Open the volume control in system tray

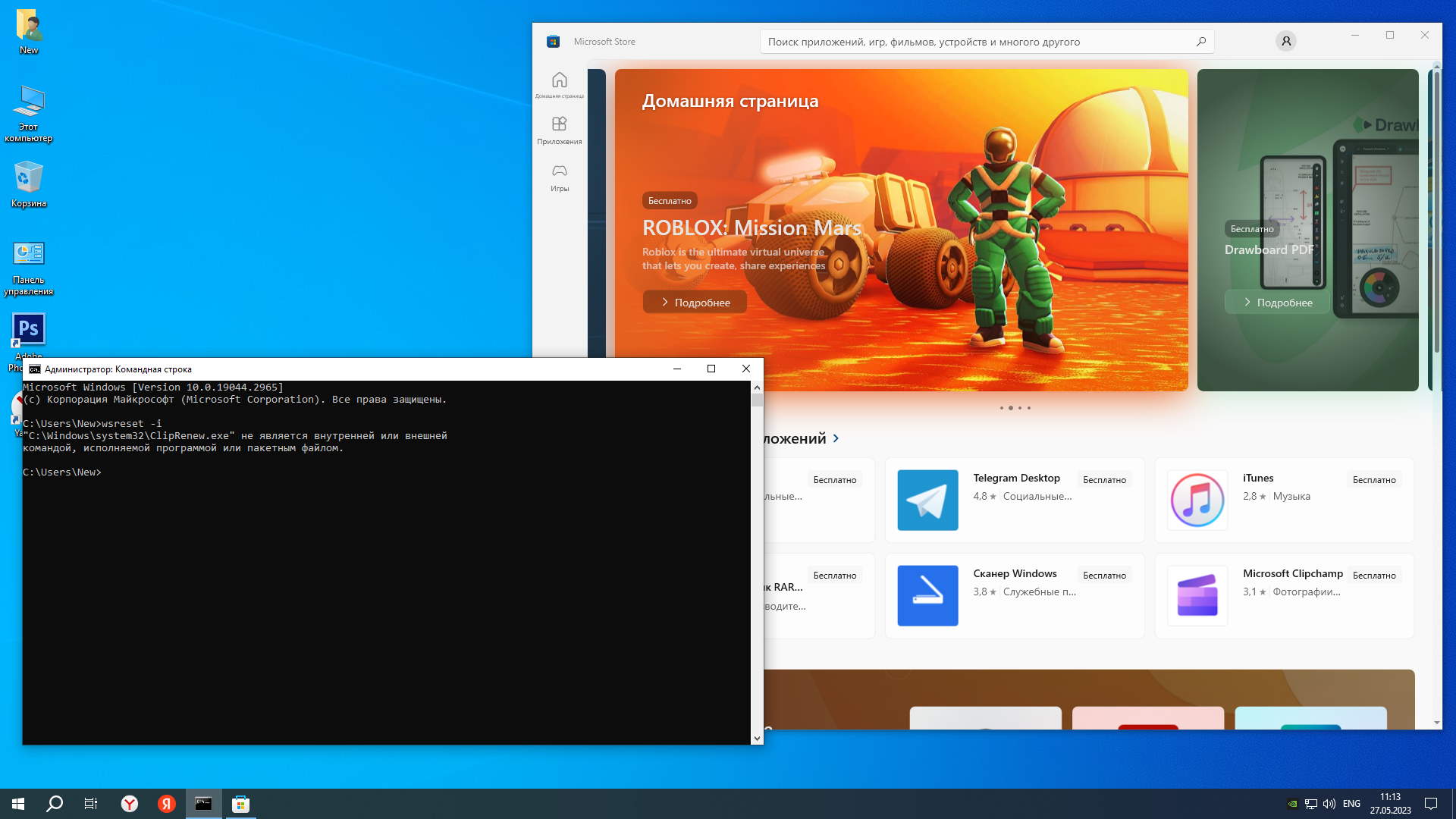pos(1329,804)
